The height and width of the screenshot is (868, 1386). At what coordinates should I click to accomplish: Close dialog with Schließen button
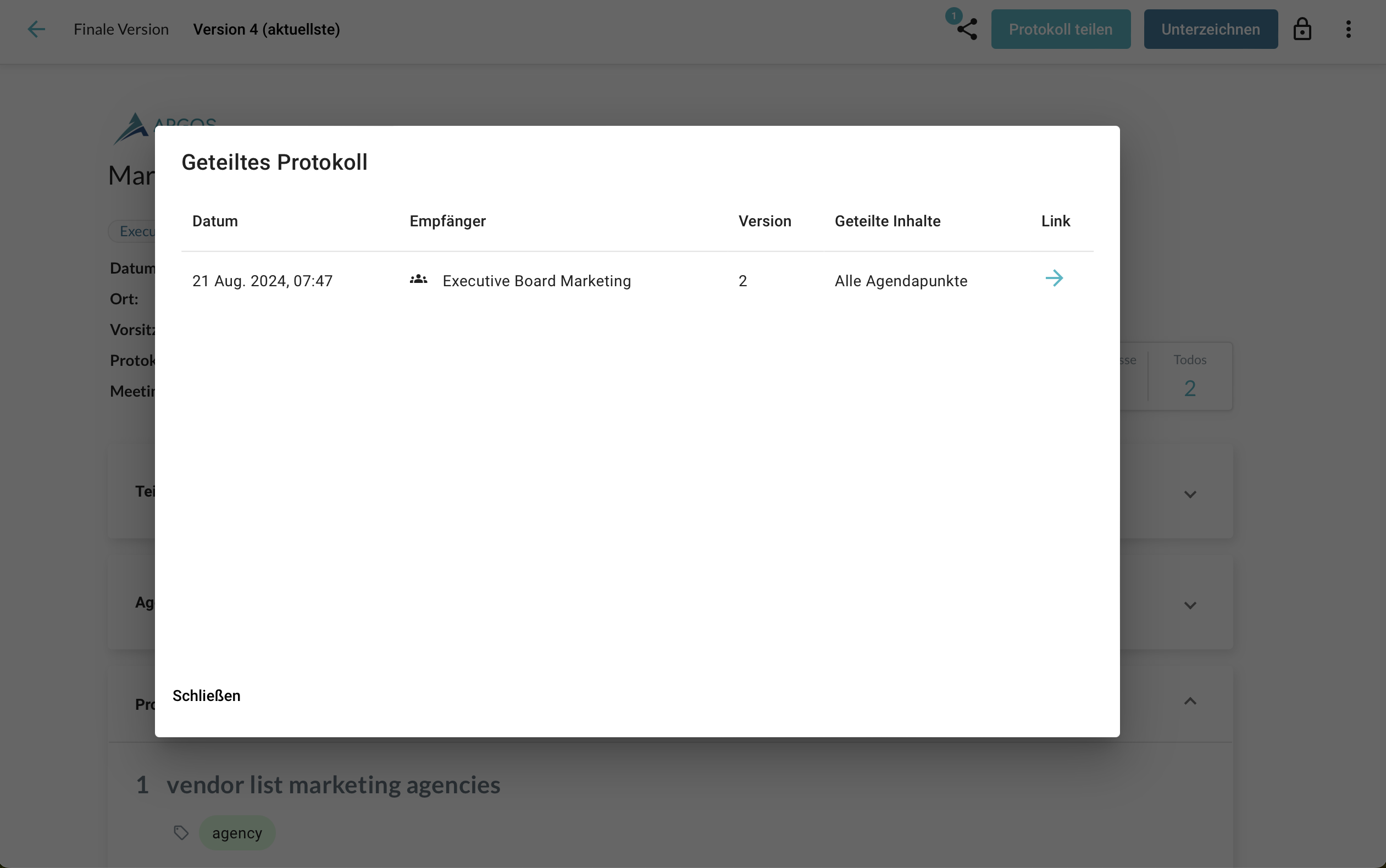[206, 696]
